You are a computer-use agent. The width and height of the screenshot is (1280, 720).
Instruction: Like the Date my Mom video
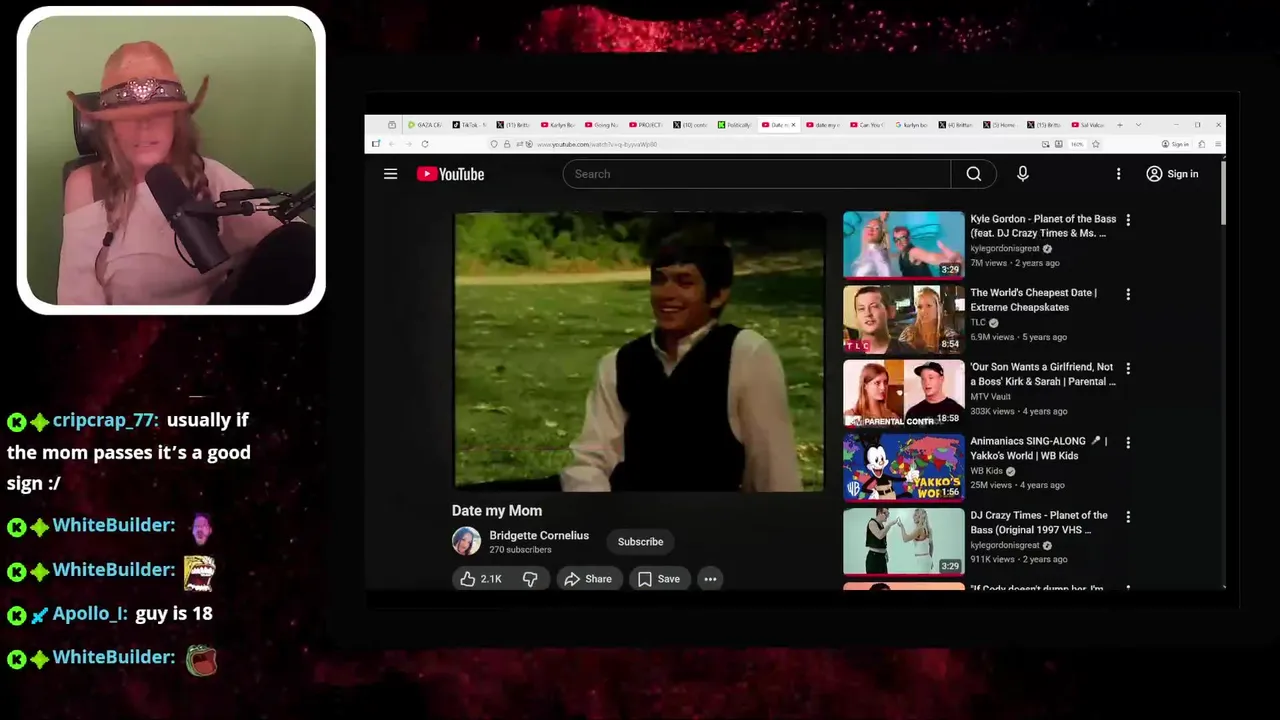(x=481, y=579)
